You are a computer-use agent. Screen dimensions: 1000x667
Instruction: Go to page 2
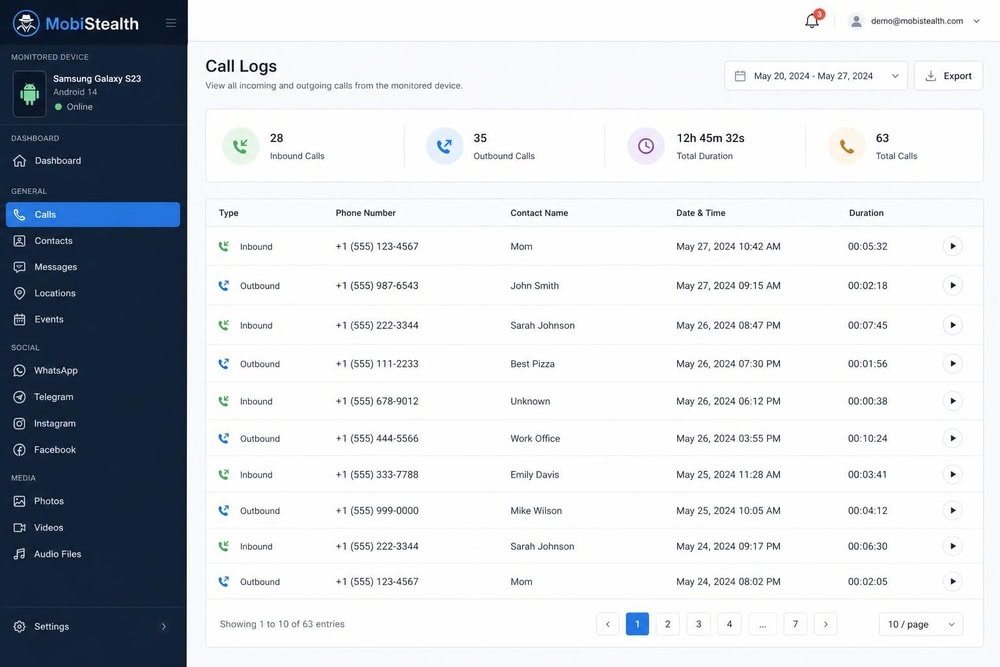tap(668, 624)
